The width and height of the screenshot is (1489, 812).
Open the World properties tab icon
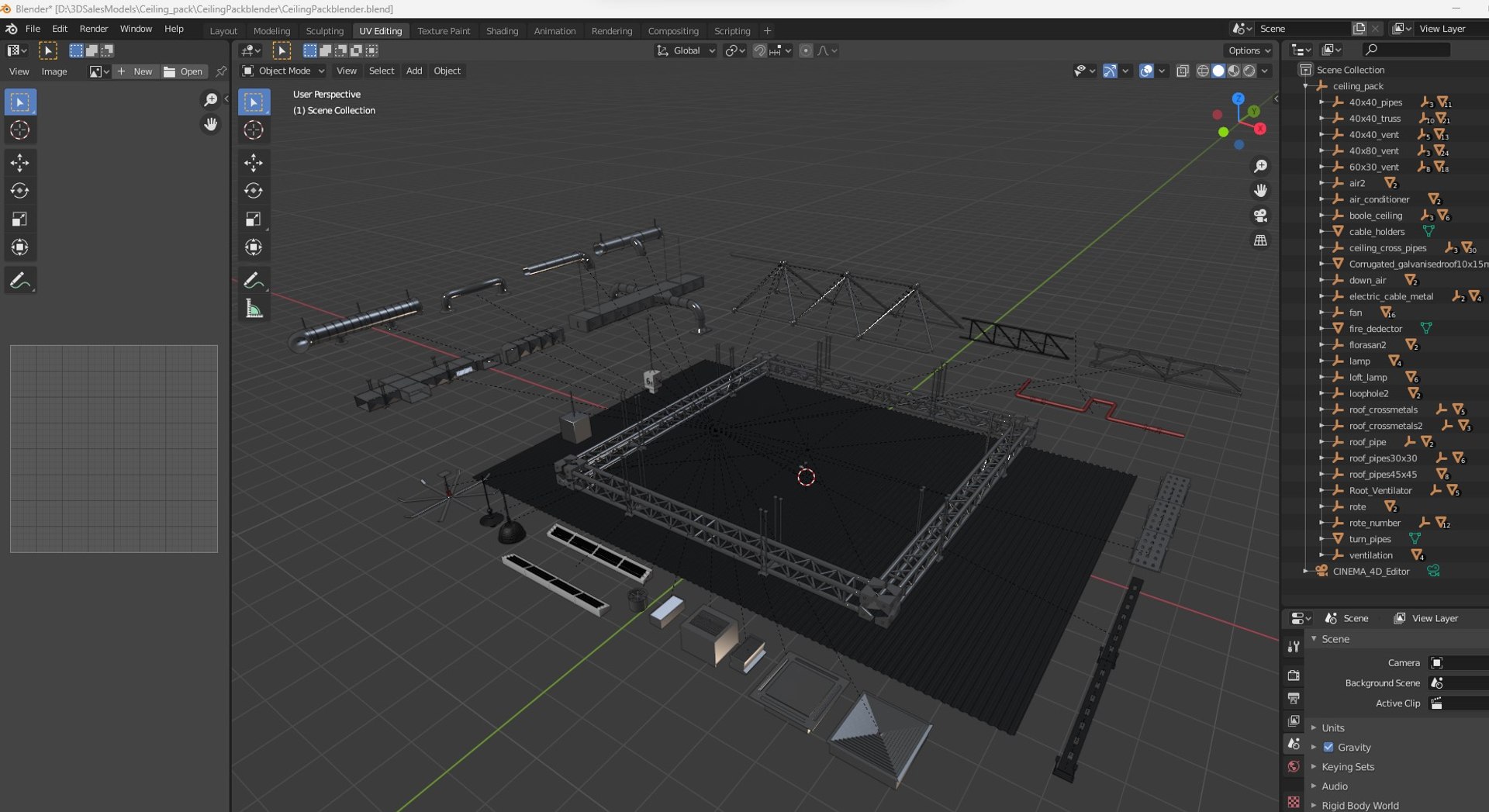coord(1294,767)
